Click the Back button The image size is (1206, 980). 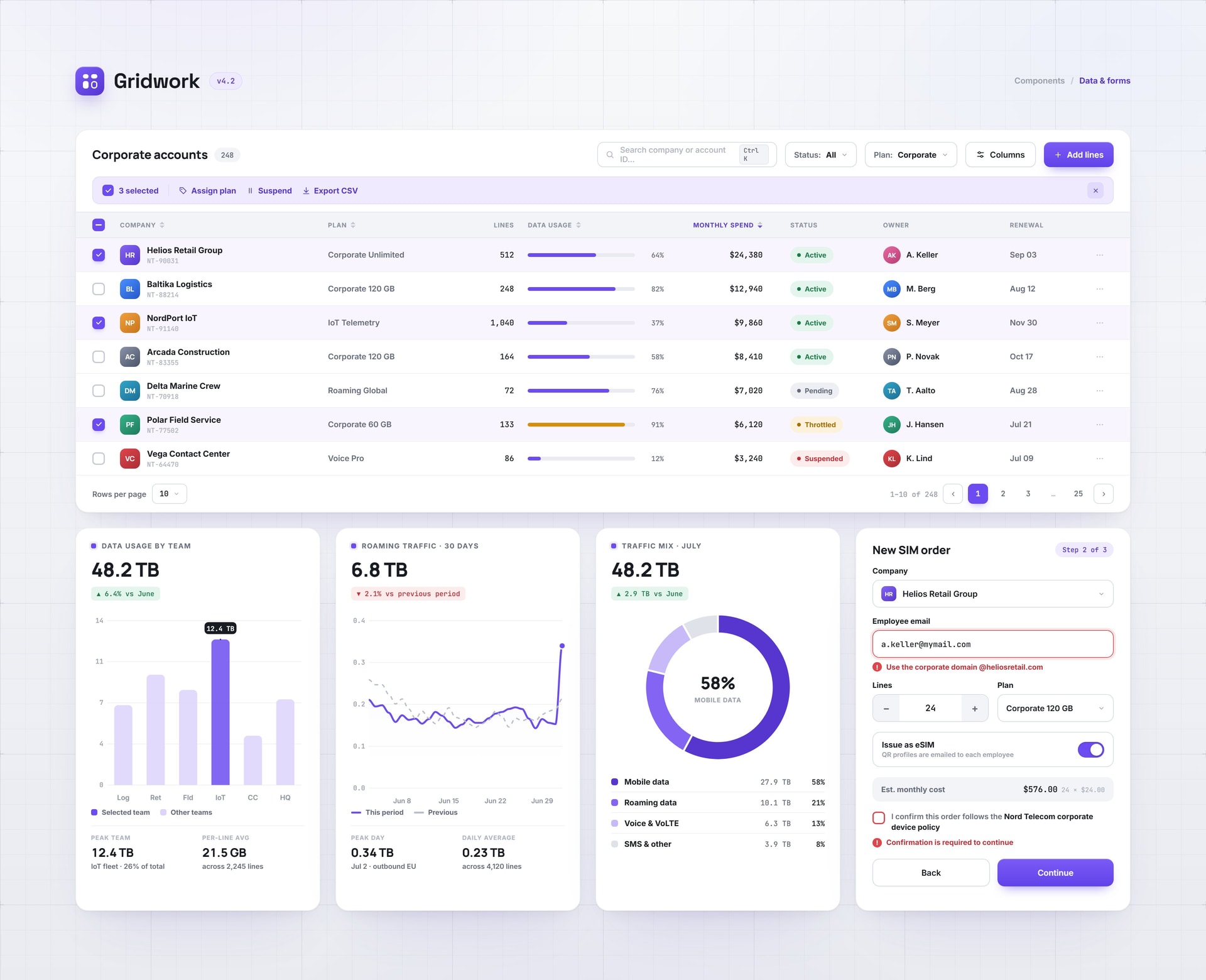(x=931, y=873)
